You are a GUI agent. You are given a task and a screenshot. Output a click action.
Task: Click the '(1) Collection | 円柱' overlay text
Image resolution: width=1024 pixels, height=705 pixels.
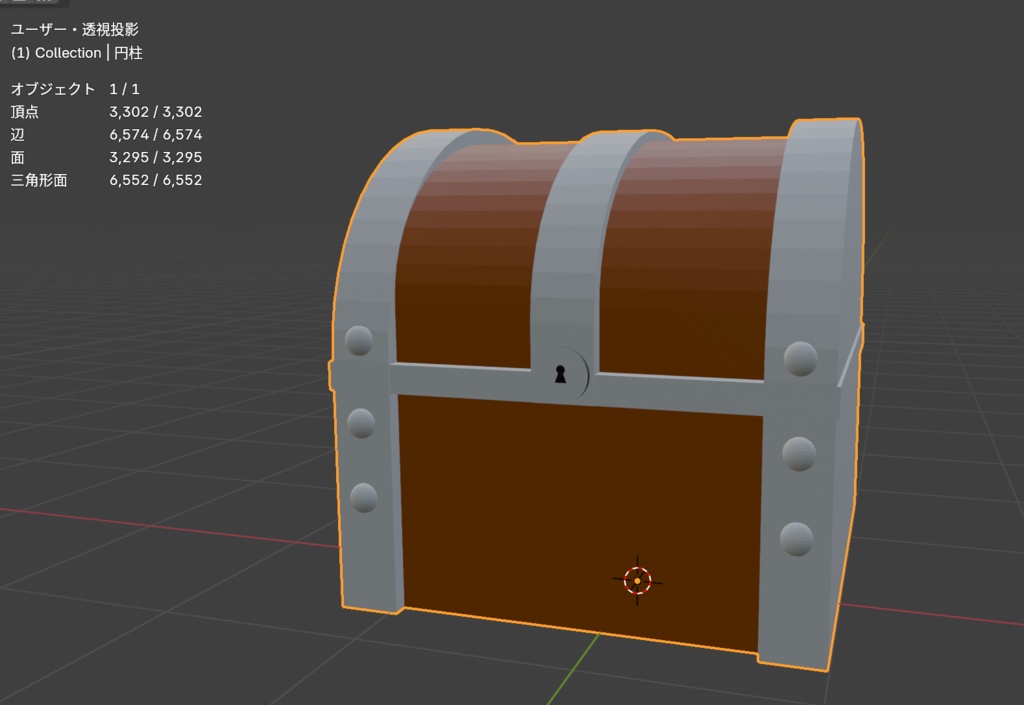click(76, 53)
